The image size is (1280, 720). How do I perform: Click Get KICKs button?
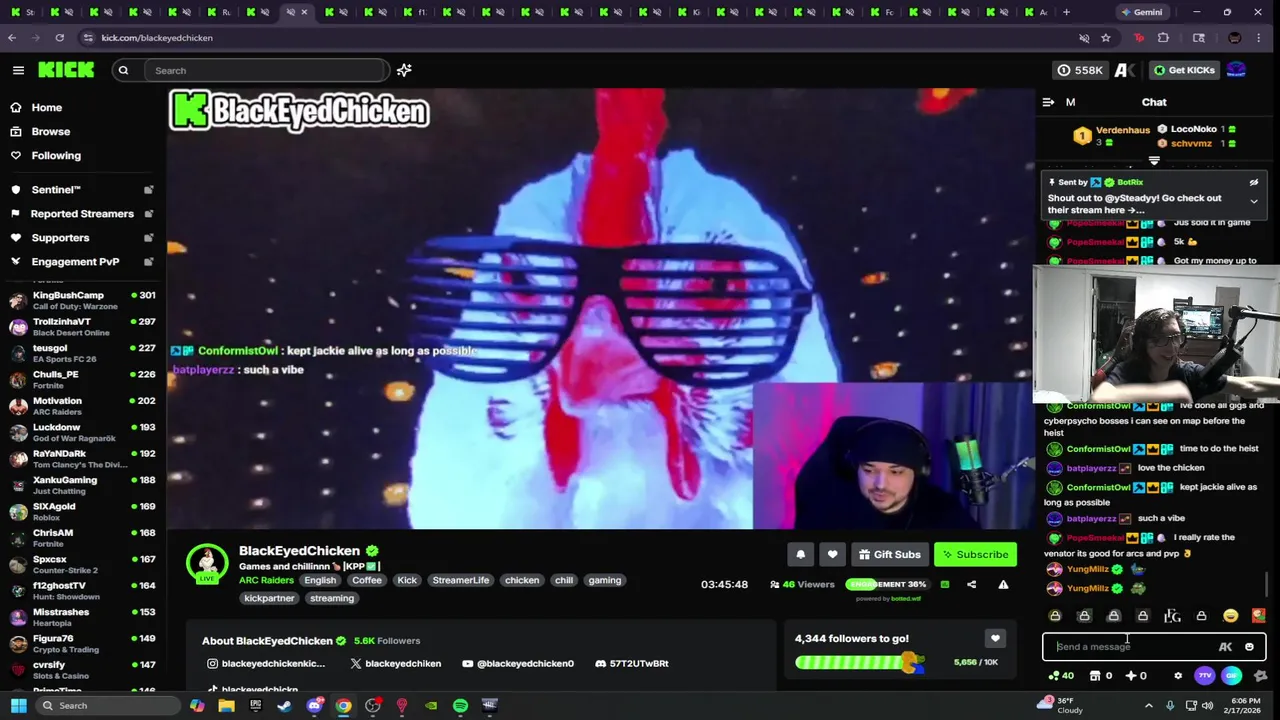(x=1184, y=70)
